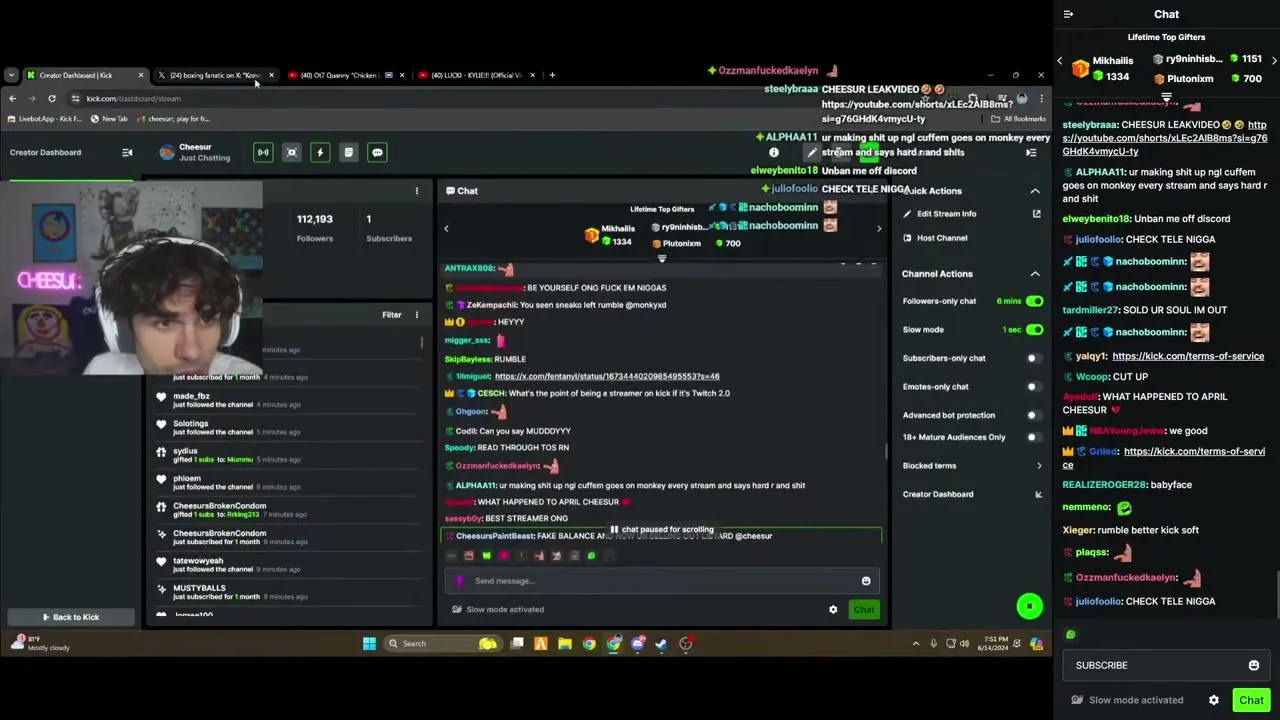Open Chrome from the taskbar

click(x=589, y=643)
